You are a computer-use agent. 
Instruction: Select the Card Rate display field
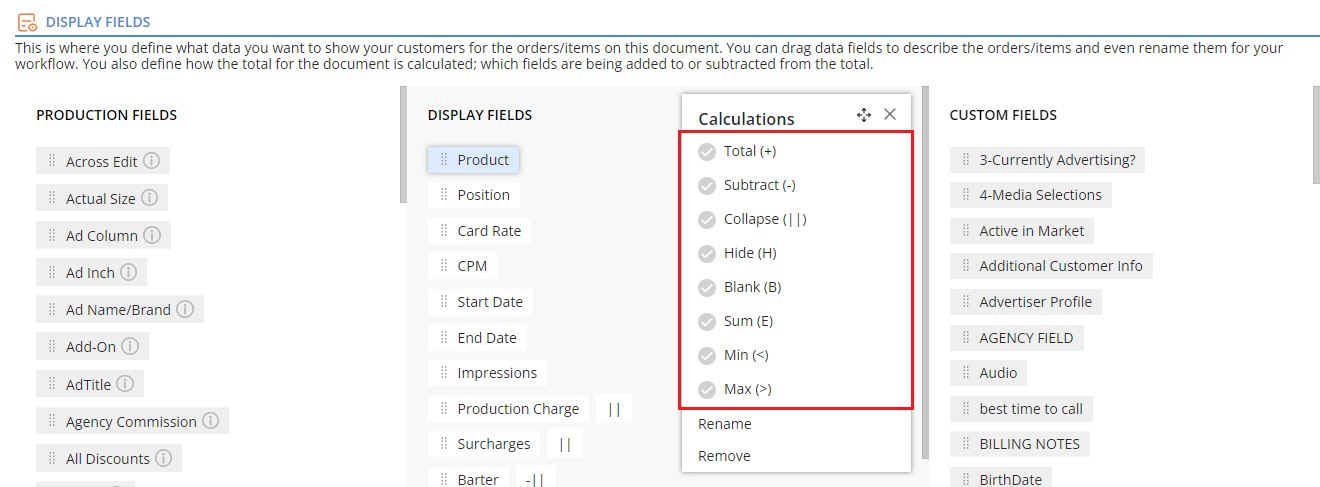point(479,231)
